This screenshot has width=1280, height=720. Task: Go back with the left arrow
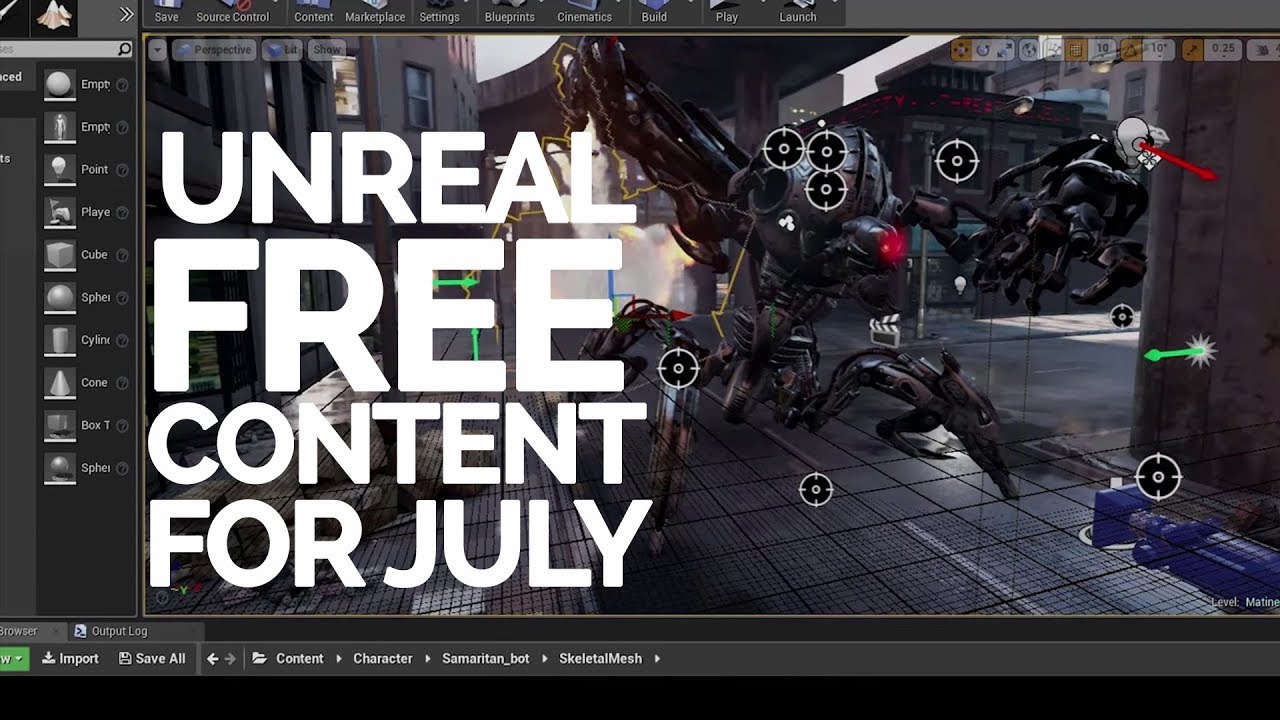[212, 658]
